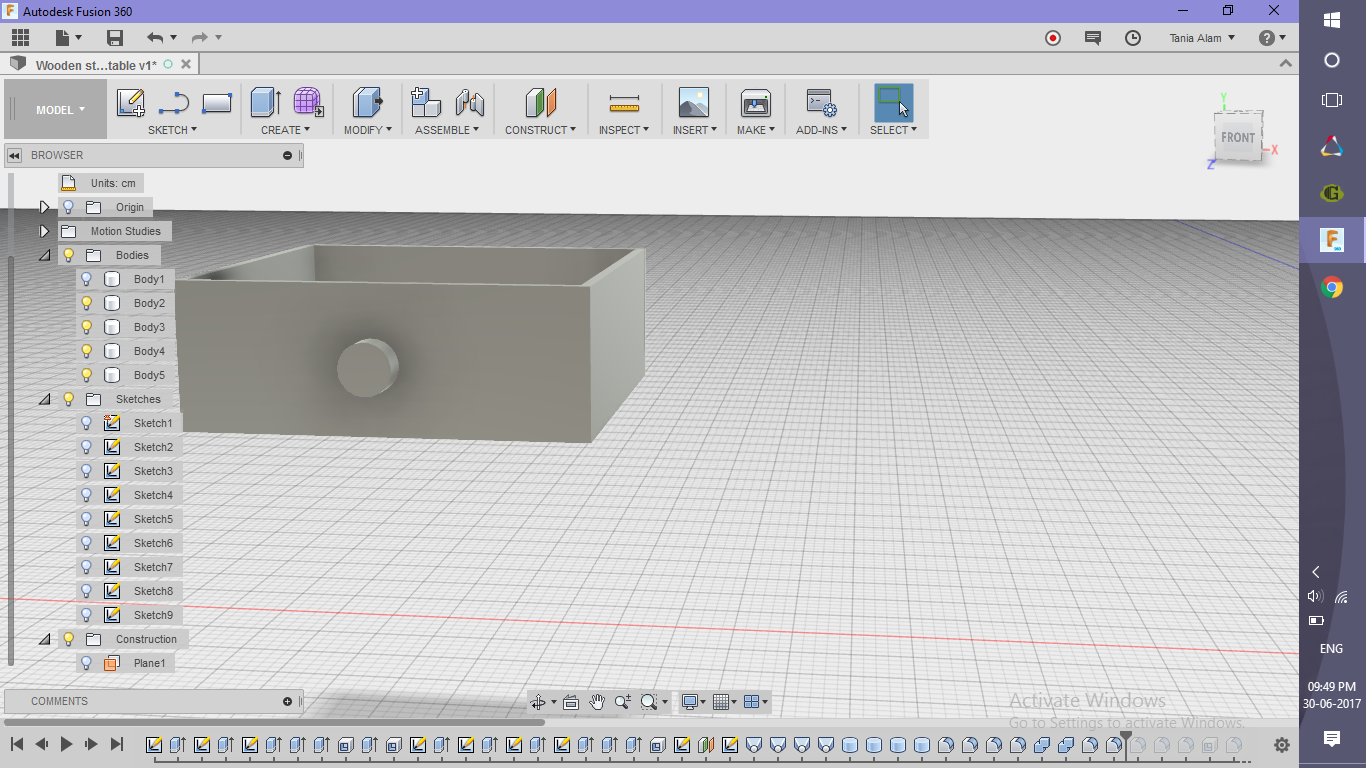Toggle the Origin folder light bulb
Image resolution: width=1366 pixels, height=768 pixels.
pos(69,207)
